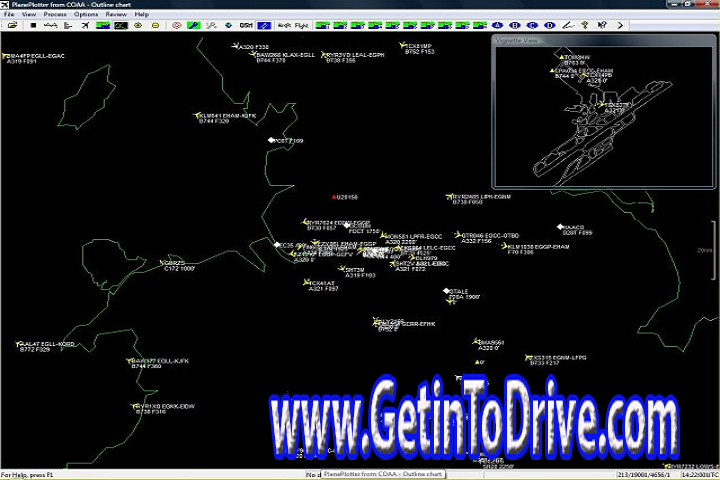Image resolution: width=720 pixels, height=480 pixels.
Task: Select aircraft RYR1XG near bottom left
Action: [163, 409]
